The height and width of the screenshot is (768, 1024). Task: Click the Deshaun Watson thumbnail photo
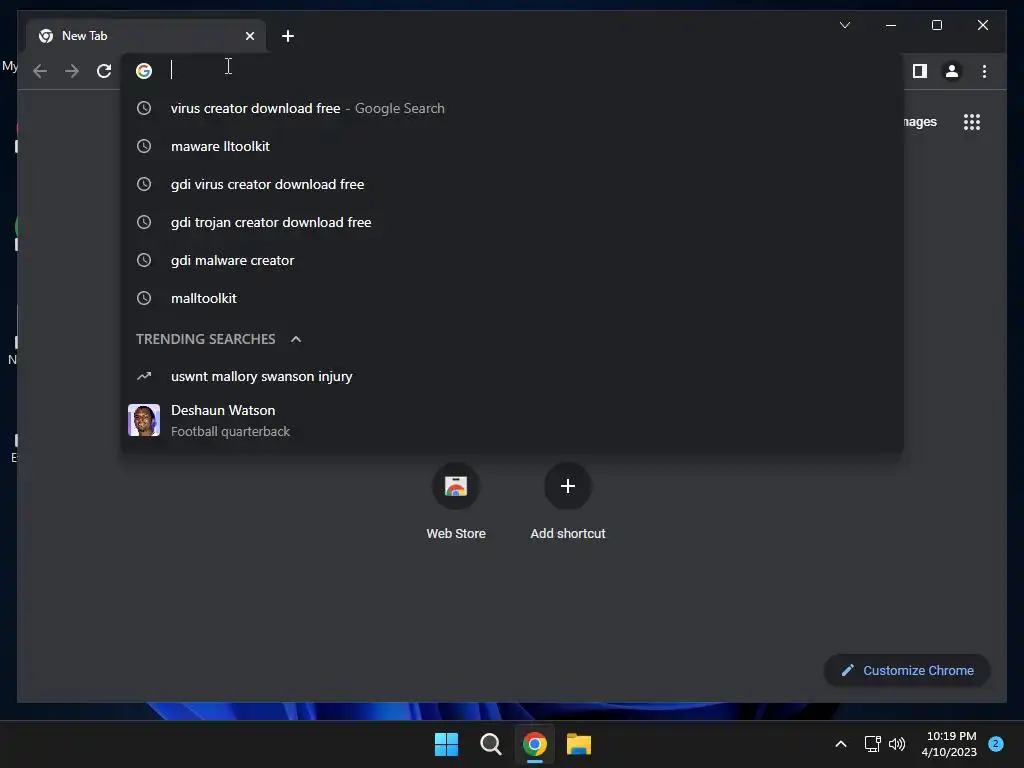[144, 420]
